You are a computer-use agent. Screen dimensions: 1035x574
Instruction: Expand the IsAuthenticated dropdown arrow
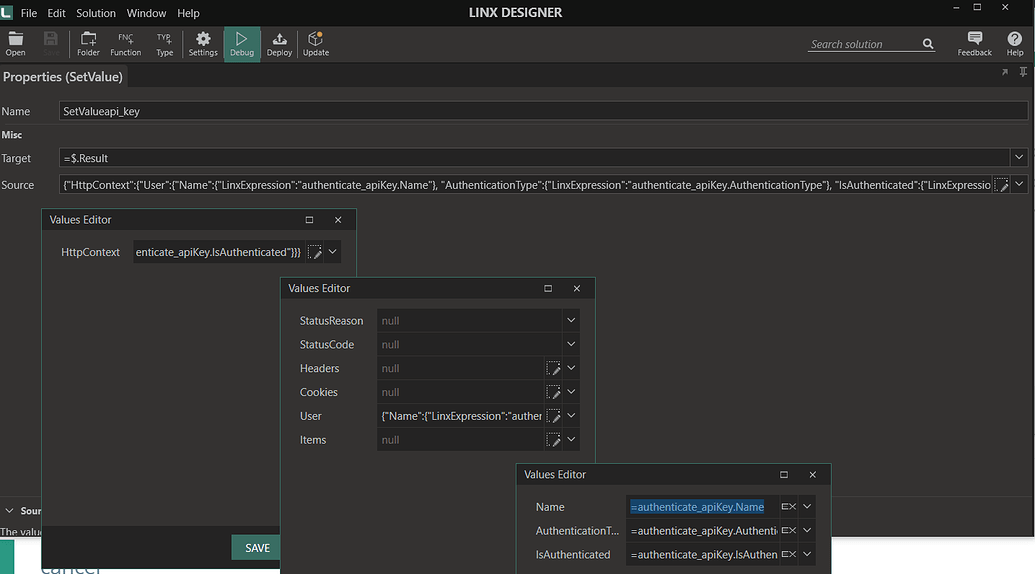pos(807,554)
